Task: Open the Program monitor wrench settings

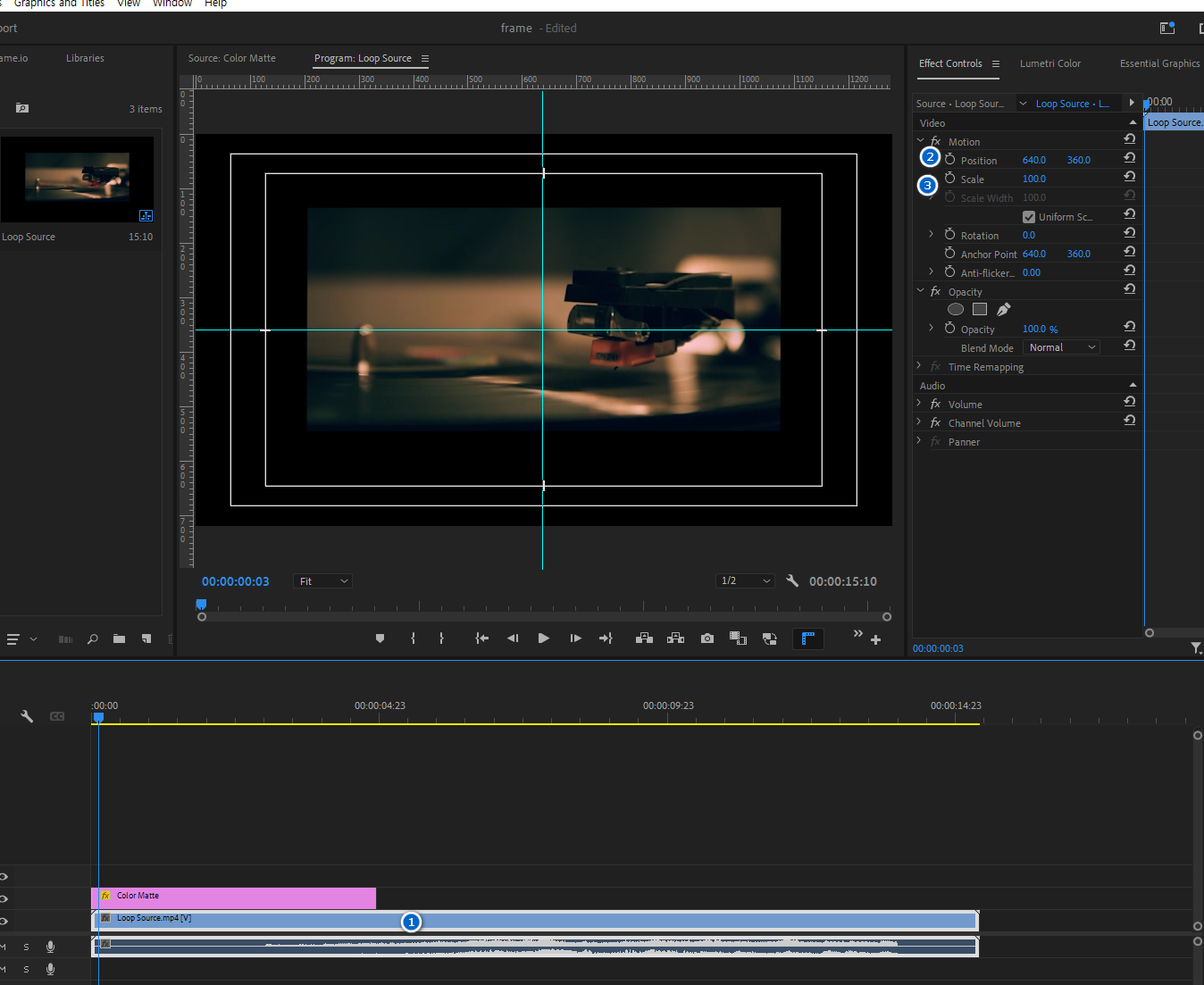Action: (792, 580)
